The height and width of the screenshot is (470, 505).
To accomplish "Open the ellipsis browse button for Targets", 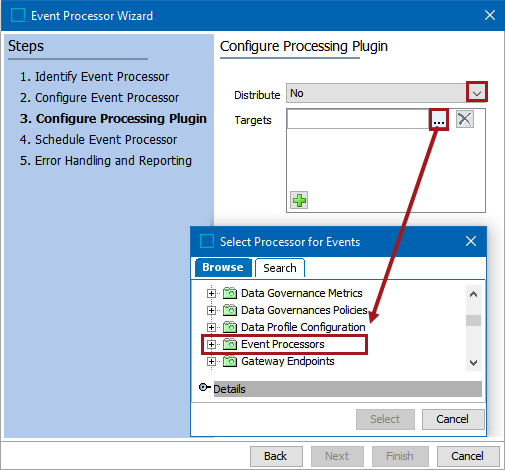I will pos(439,120).
